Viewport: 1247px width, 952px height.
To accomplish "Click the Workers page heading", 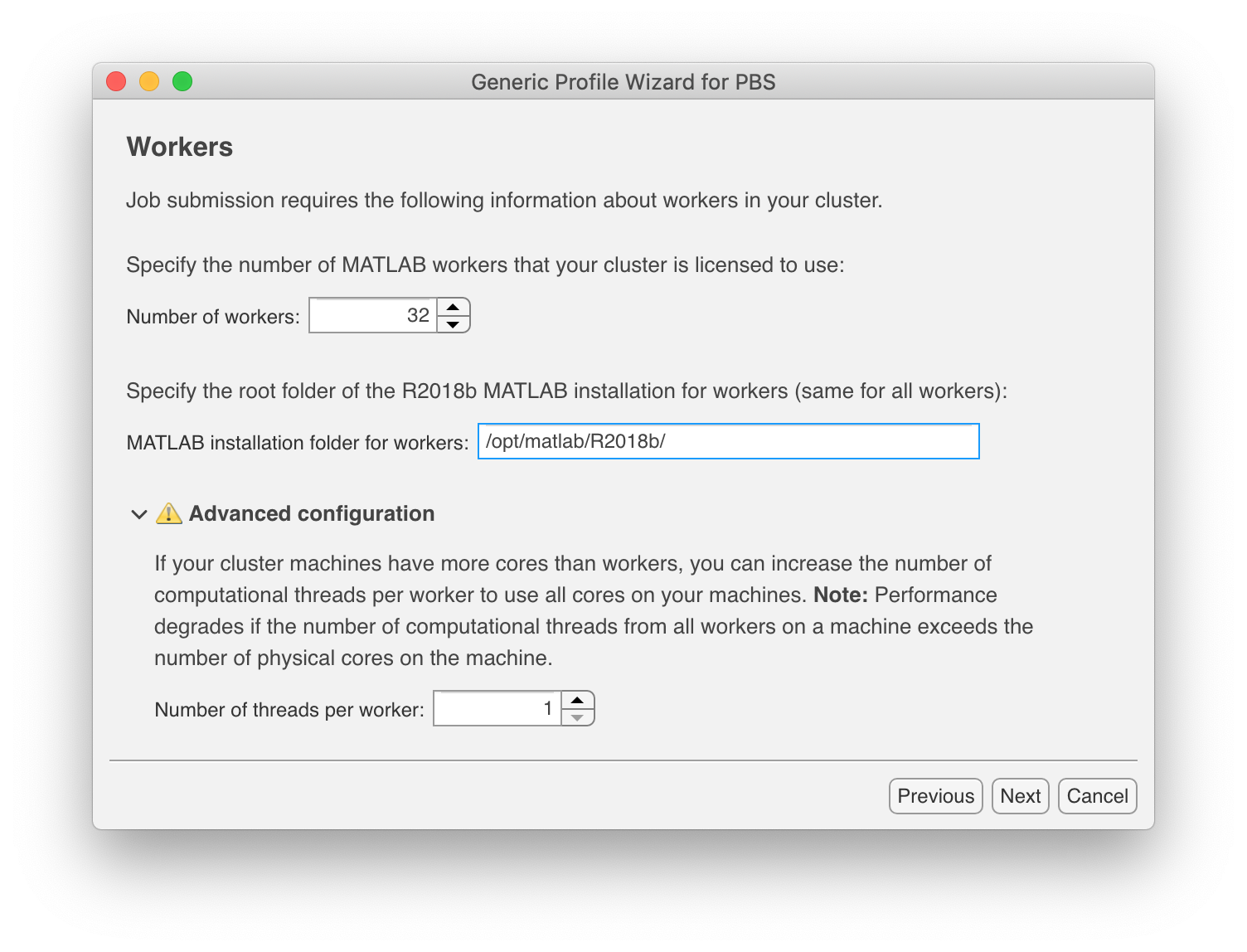I will coord(180,147).
